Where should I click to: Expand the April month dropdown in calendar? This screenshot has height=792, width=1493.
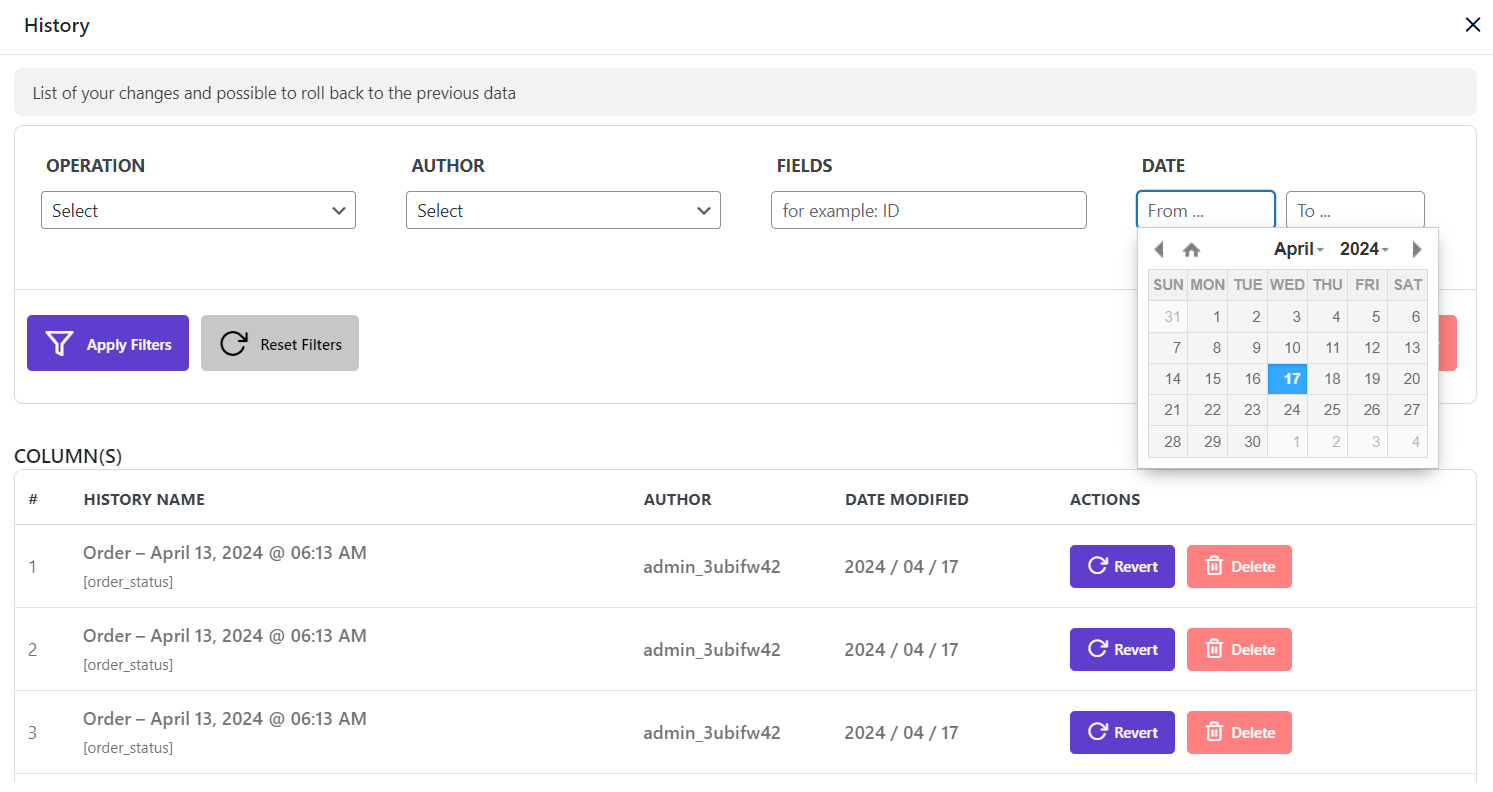(1298, 249)
